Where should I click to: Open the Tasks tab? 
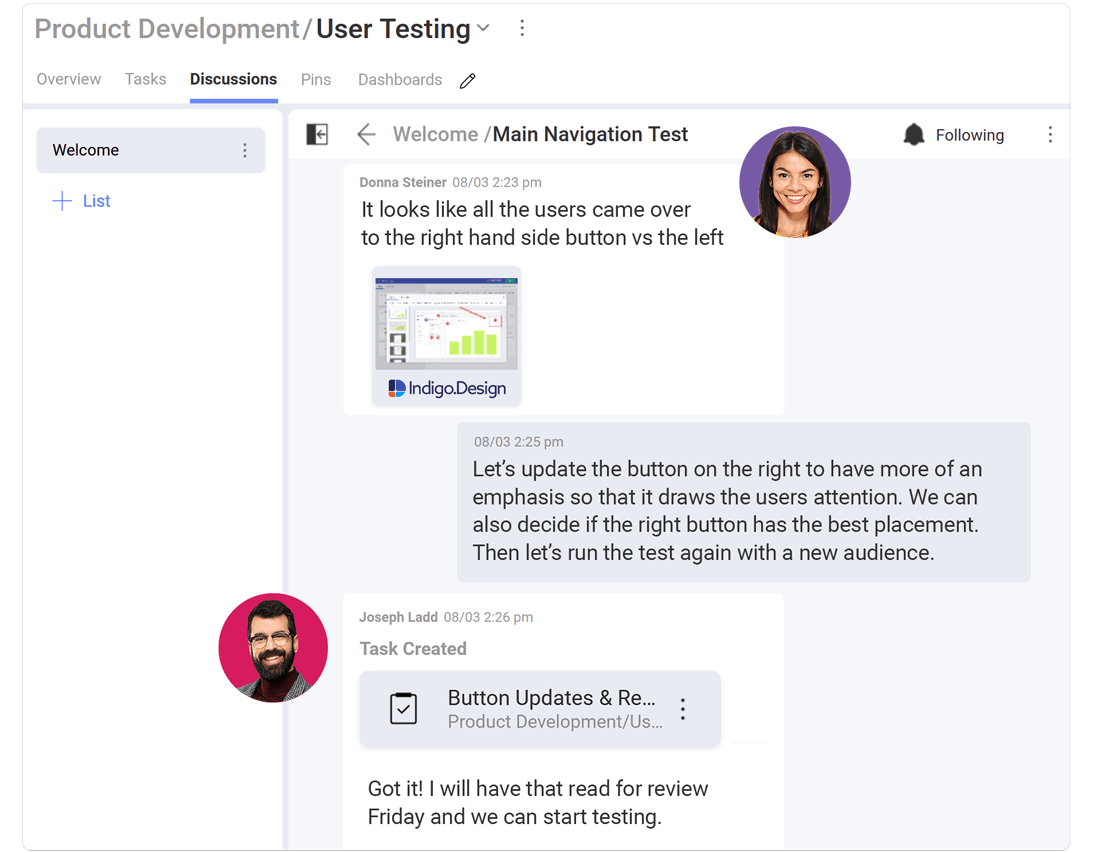click(x=145, y=80)
